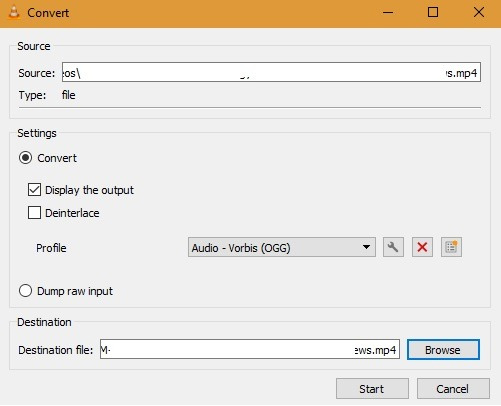Uncheck Display the output checkbox
Viewport: 501px width, 406px height.
click(34, 190)
